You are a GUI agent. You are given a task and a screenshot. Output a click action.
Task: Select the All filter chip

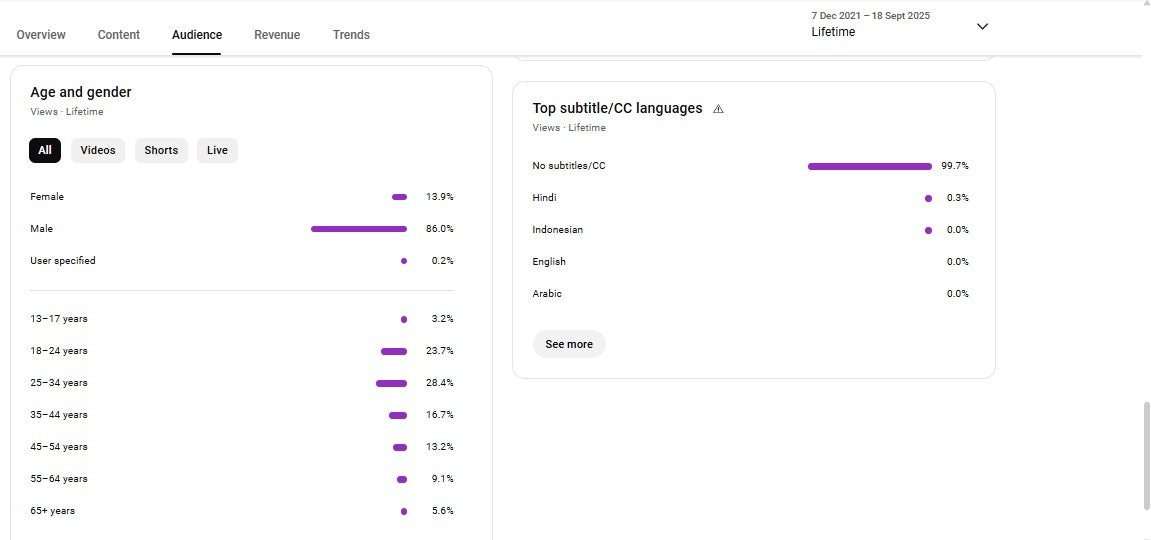[x=45, y=151]
